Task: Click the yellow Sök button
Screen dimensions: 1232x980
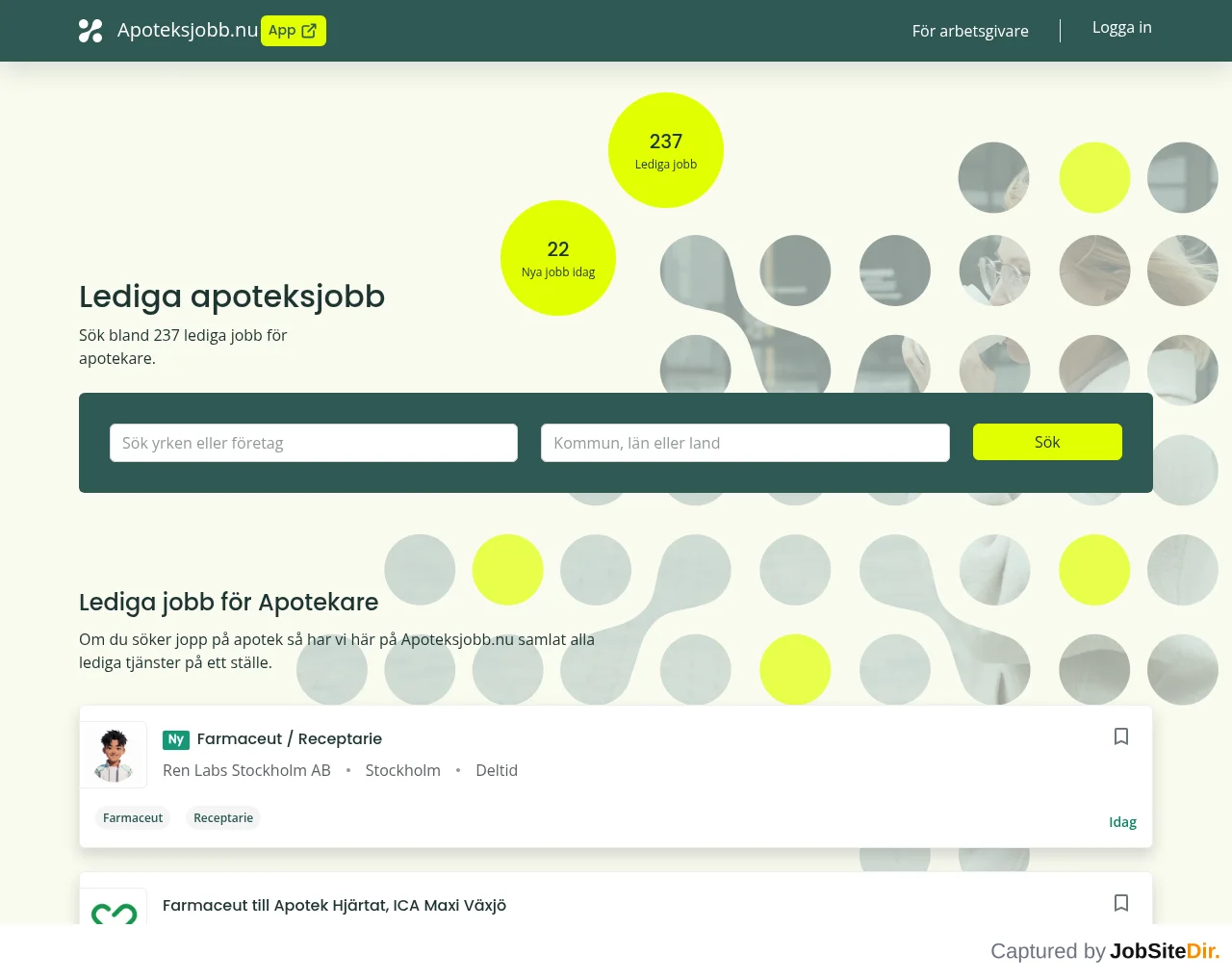Action: [x=1047, y=442]
